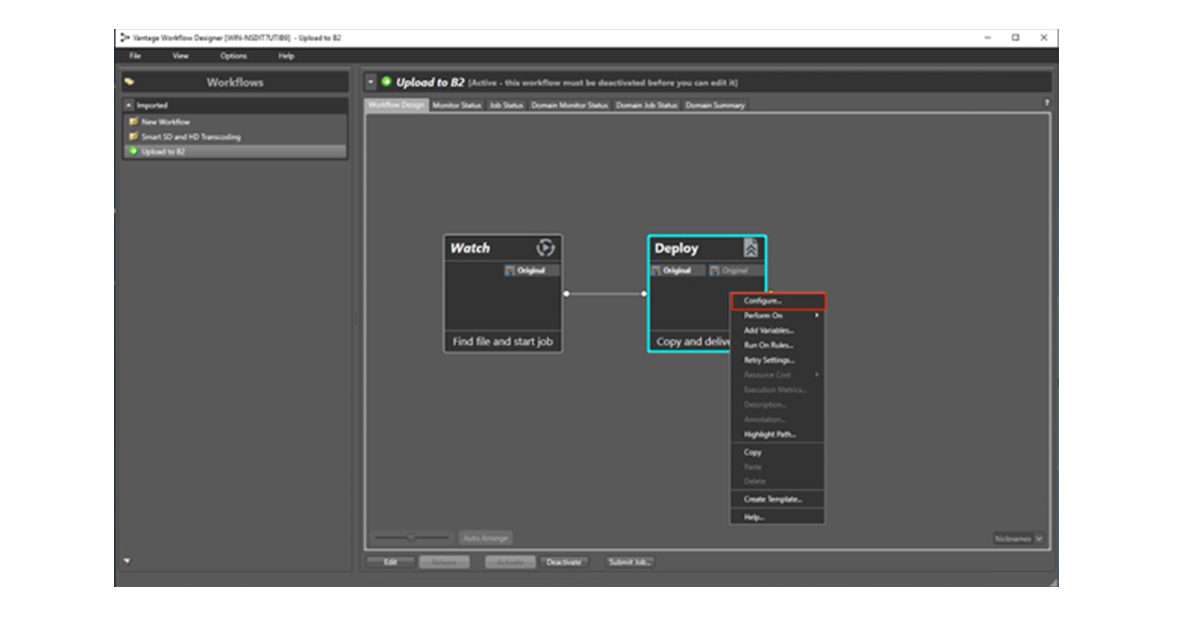
Task: Collapse the Imported category
Action: [129, 105]
